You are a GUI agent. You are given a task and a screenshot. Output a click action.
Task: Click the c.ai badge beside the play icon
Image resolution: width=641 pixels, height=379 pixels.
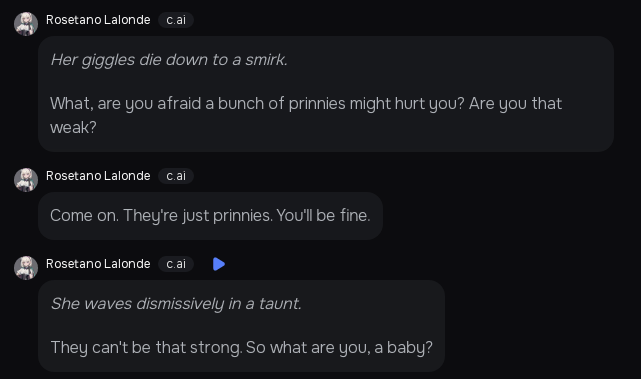pos(176,264)
